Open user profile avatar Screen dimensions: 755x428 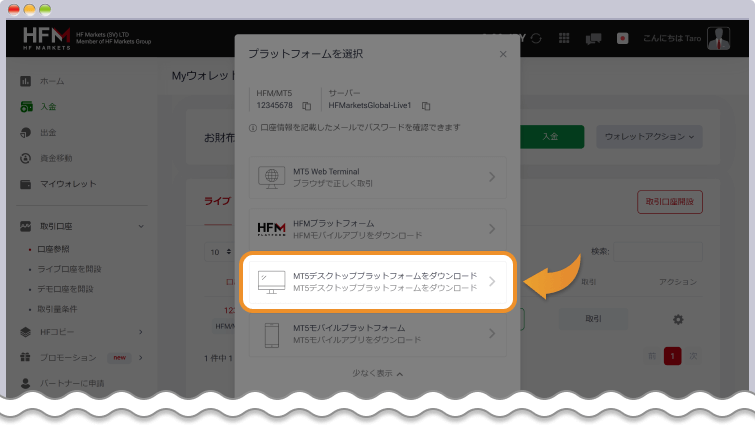click(x=718, y=38)
